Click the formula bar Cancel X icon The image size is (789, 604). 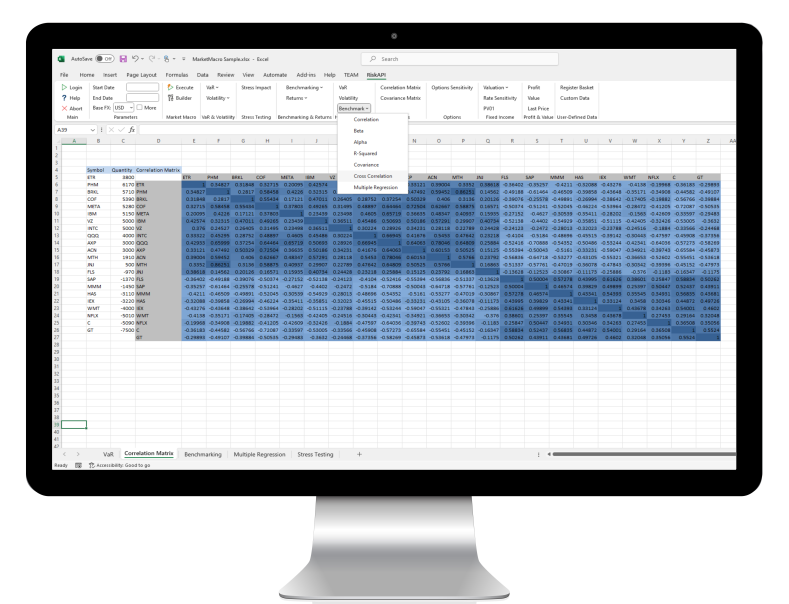point(111,130)
